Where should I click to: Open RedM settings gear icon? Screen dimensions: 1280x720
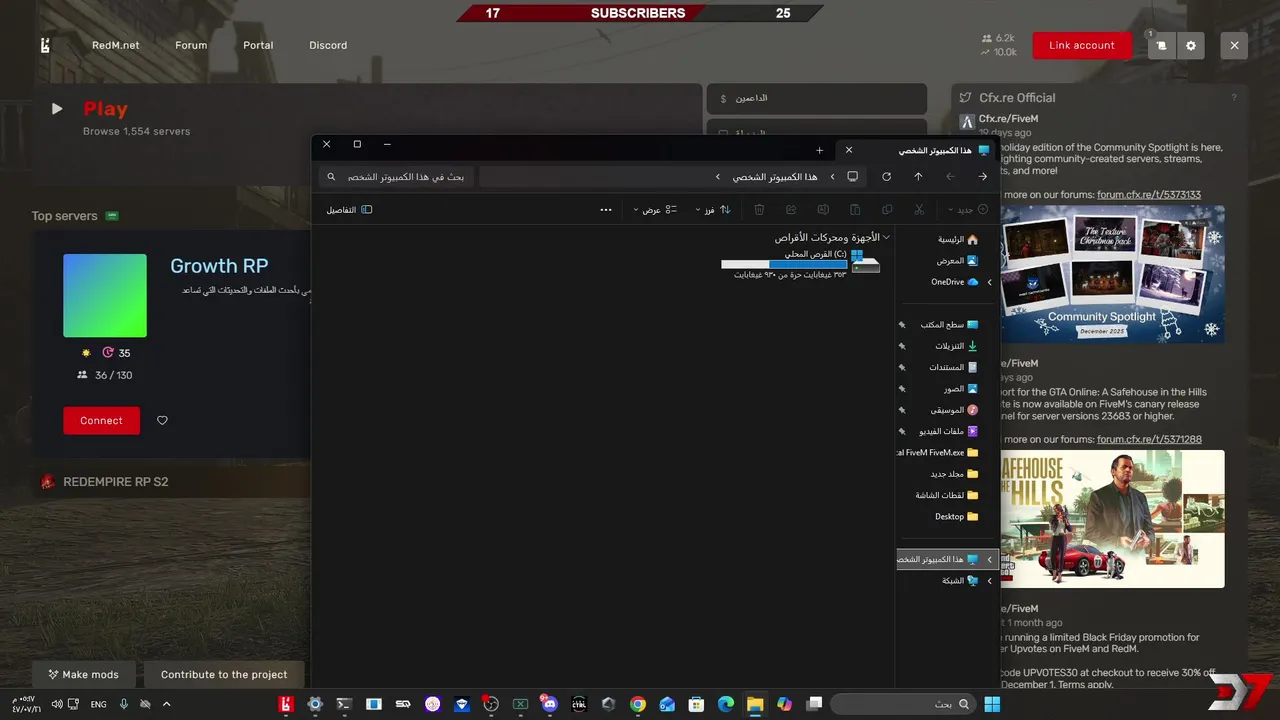tap(1191, 45)
